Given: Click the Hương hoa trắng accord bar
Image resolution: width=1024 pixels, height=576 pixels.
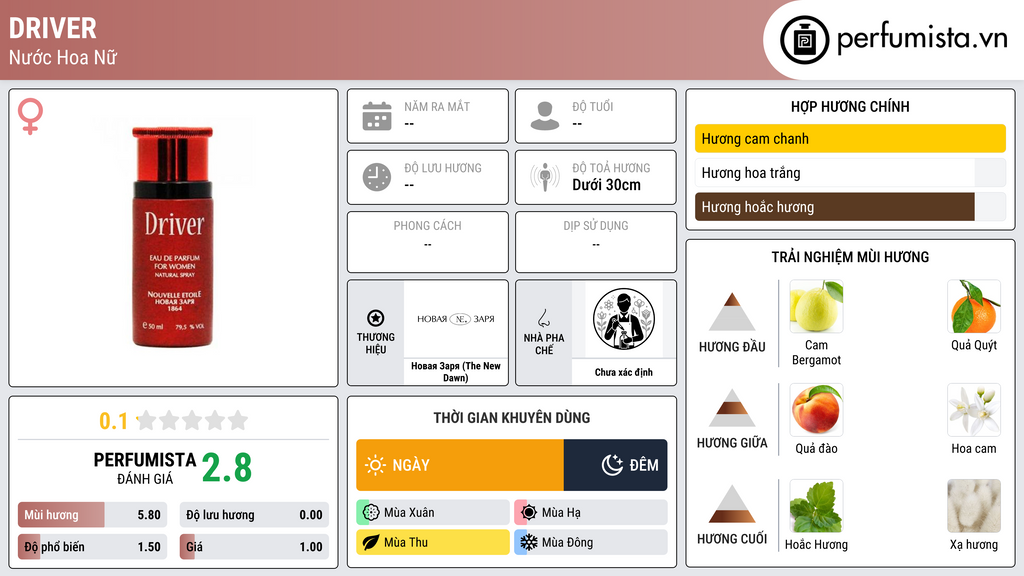Looking at the screenshot, I should click(x=850, y=173).
